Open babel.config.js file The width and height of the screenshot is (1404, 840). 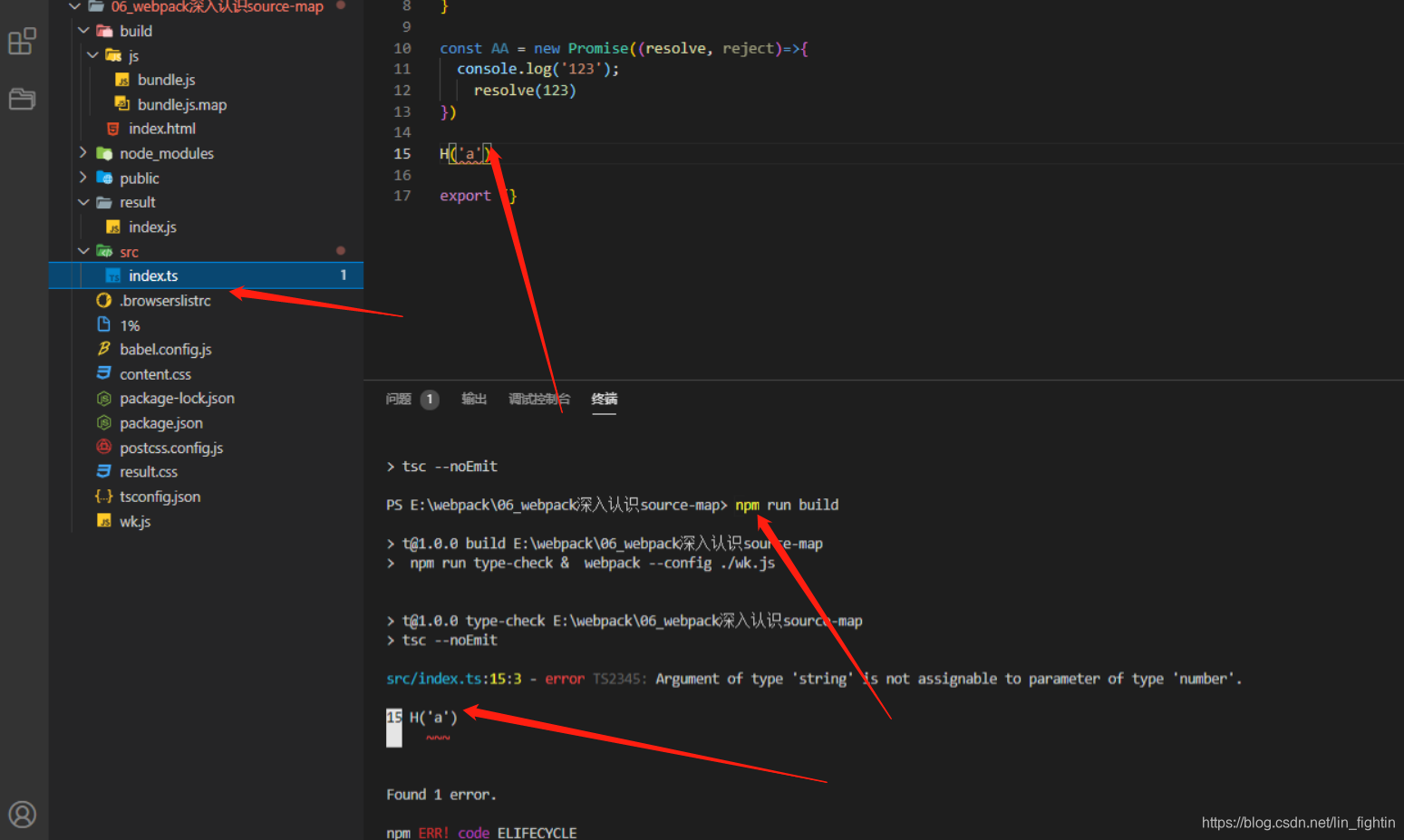tap(166, 349)
